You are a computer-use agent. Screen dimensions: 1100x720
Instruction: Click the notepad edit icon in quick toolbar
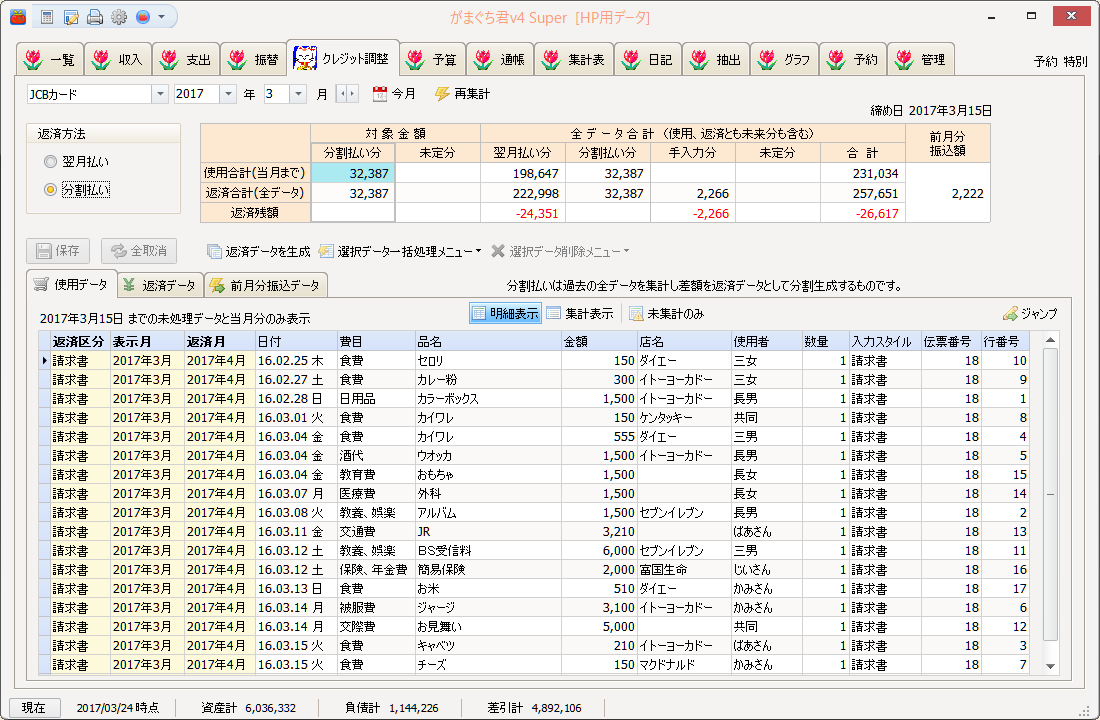click(71, 17)
